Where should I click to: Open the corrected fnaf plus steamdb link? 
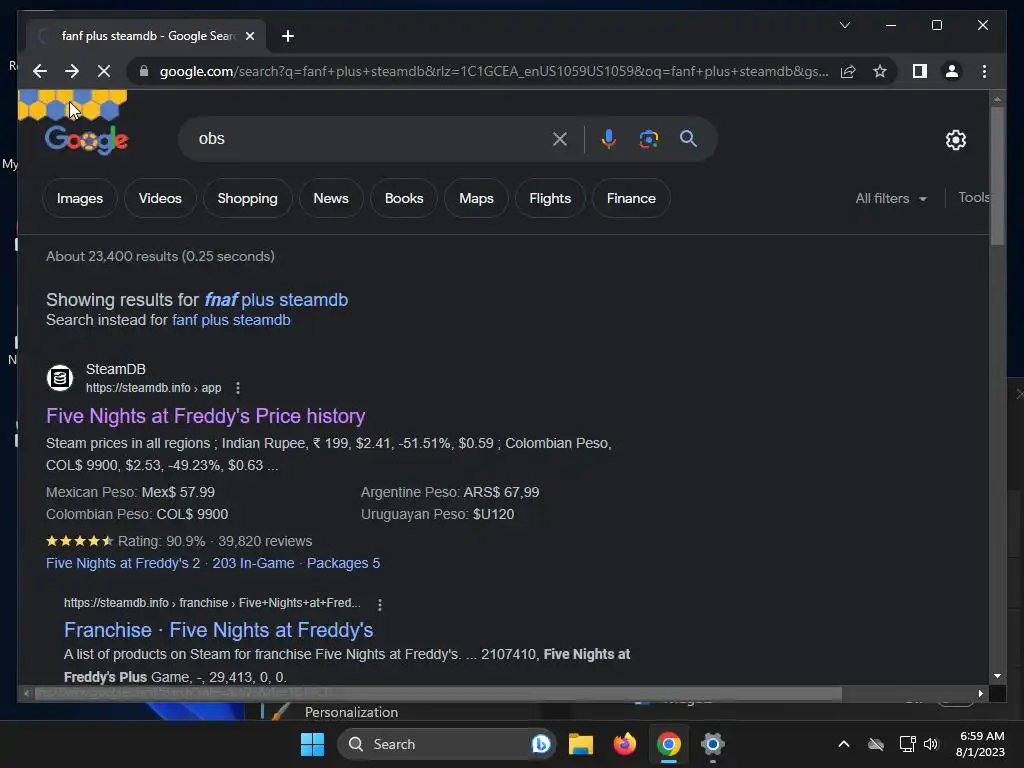click(276, 300)
